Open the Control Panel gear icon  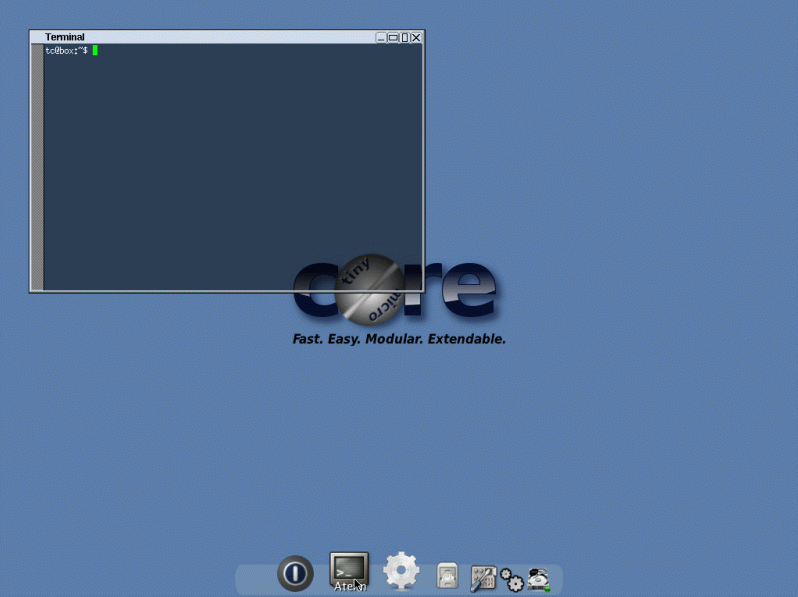pos(401,571)
